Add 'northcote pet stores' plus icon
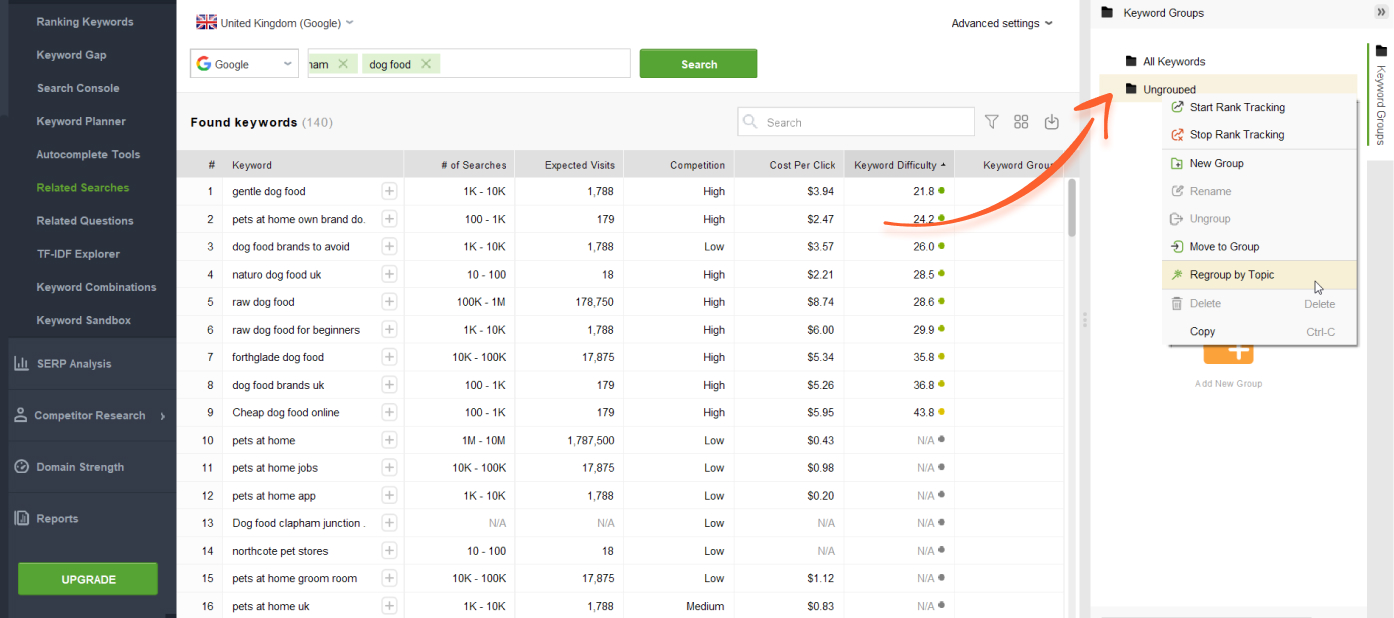The width and height of the screenshot is (1394, 618). 389,551
